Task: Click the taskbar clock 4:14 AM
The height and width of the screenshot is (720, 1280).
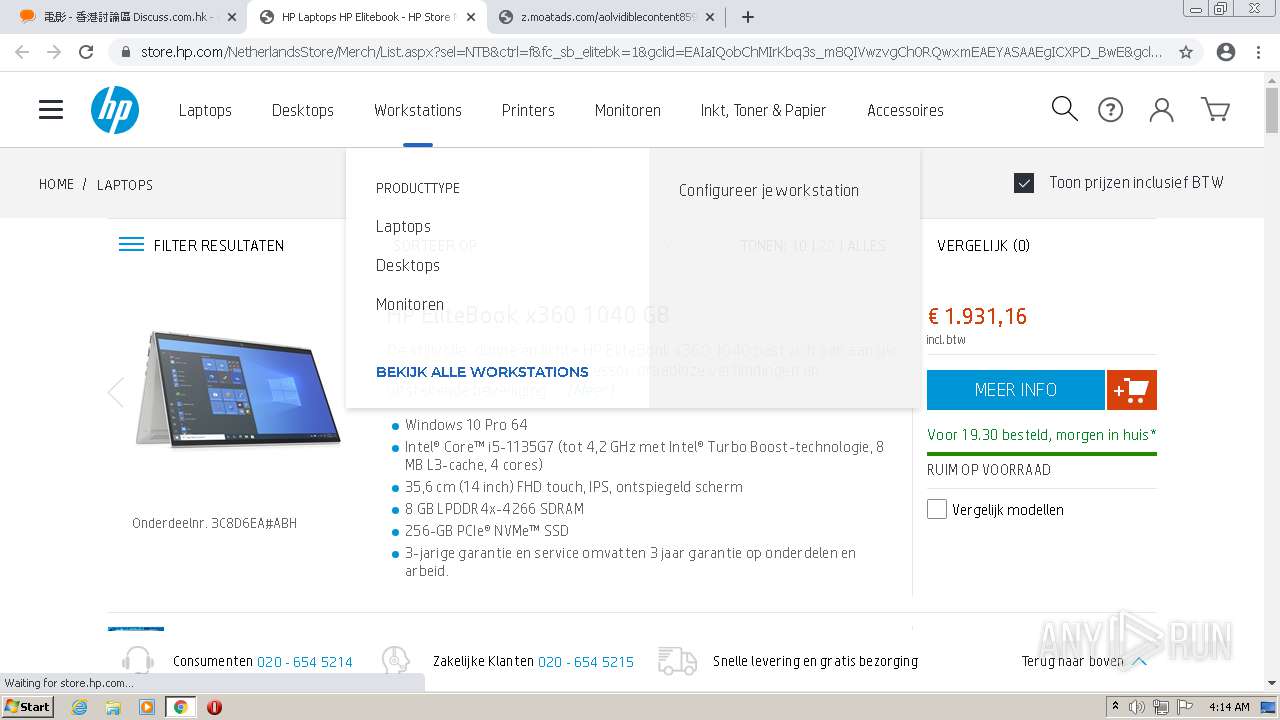Action: (x=1229, y=707)
